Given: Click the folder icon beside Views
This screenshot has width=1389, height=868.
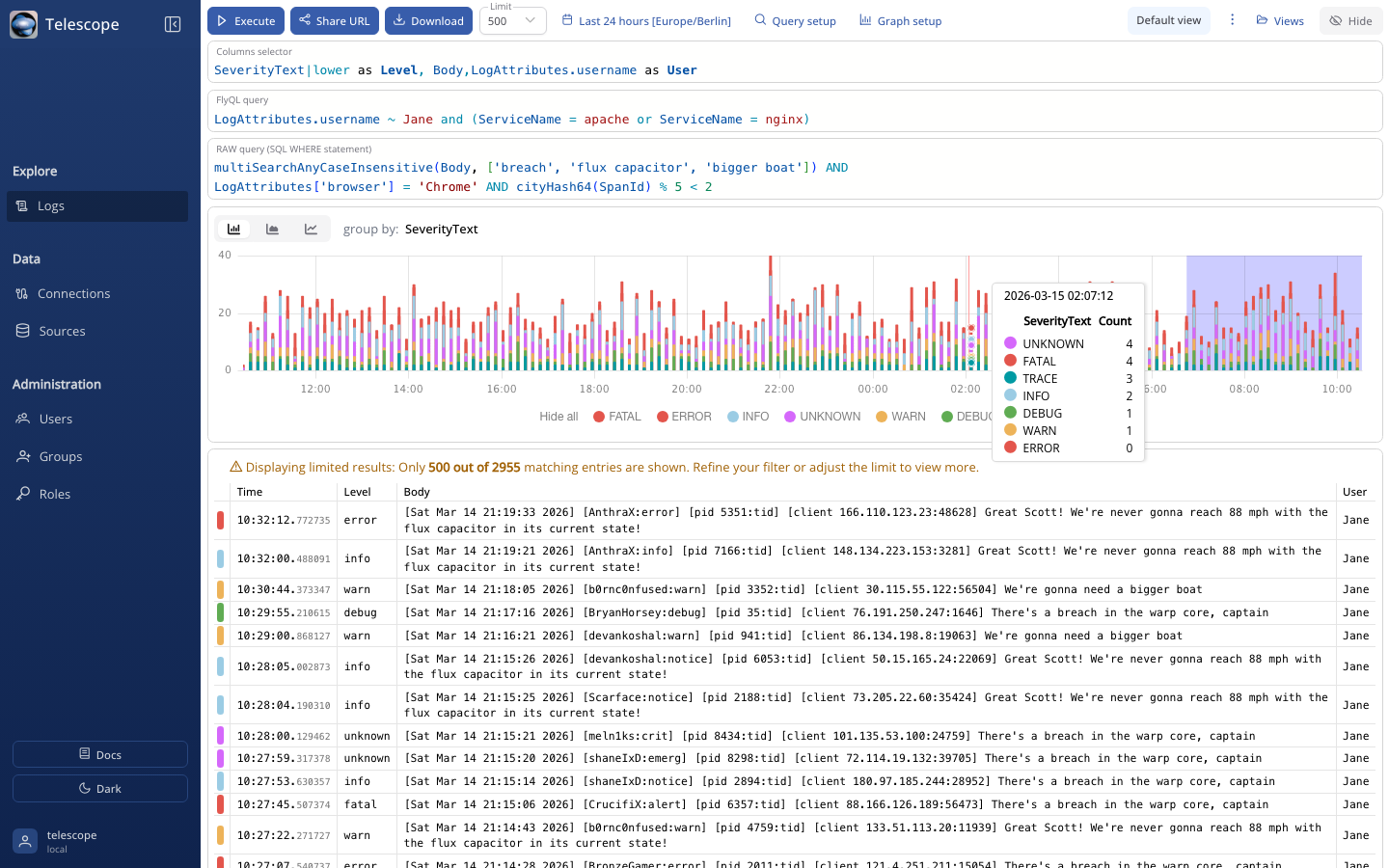Looking at the screenshot, I should tap(1262, 20).
